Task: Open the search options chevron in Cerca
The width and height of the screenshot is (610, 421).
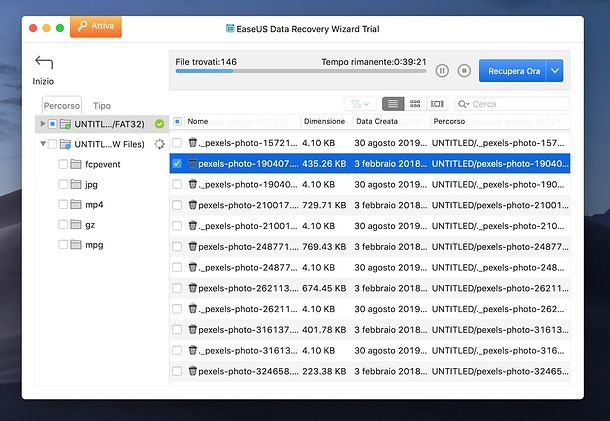Action: [x=468, y=104]
